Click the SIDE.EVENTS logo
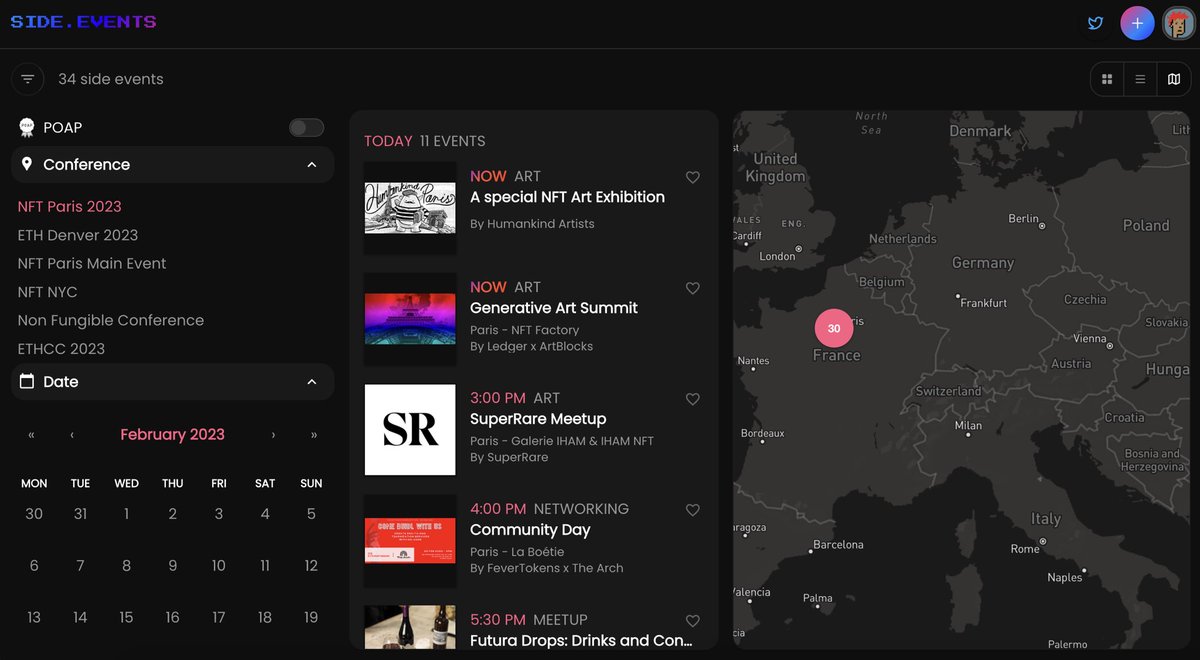The height and width of the screenshot is (660, 1200). coord(83,21)
